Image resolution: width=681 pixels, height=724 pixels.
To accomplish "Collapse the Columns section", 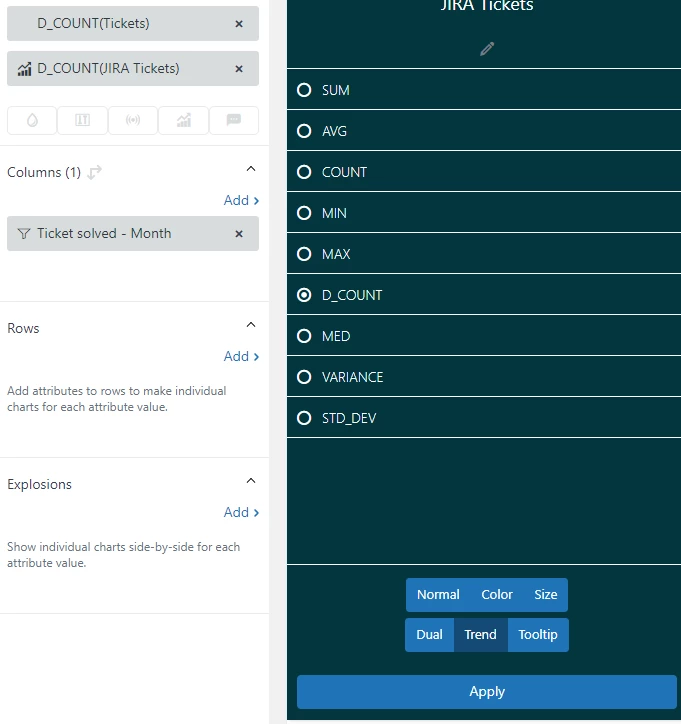I will pos(251,169).
